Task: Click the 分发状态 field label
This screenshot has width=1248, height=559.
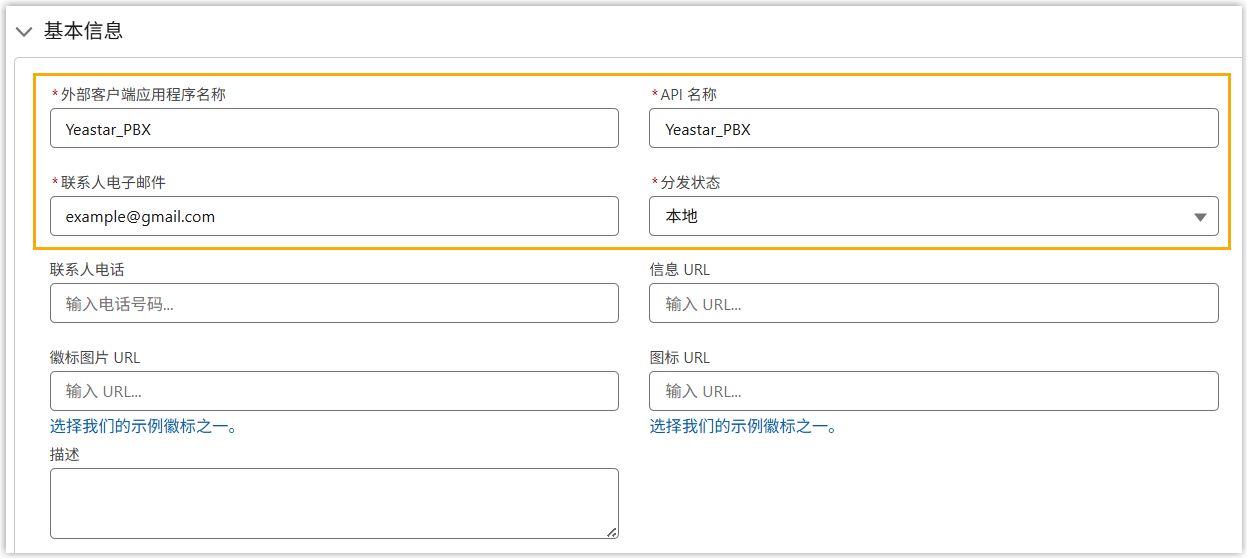Action: coord(690,183)
